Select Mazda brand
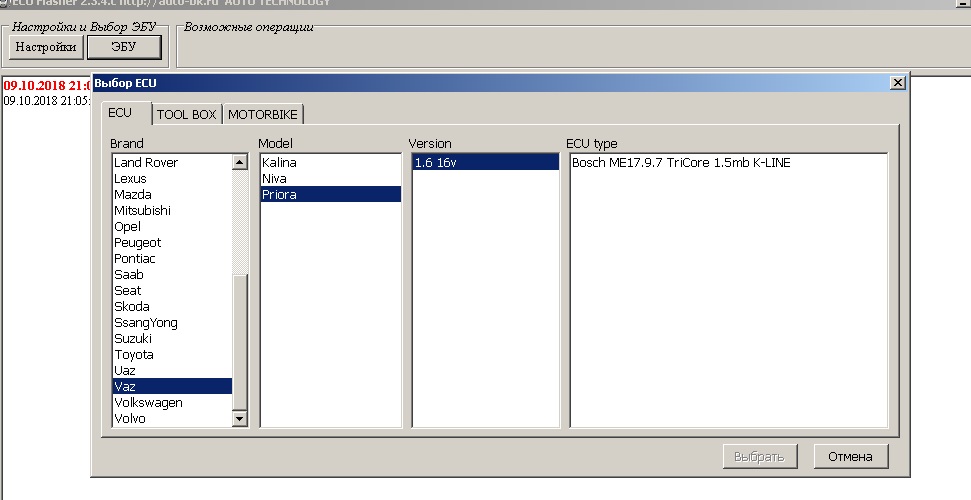 pos(172,195)
